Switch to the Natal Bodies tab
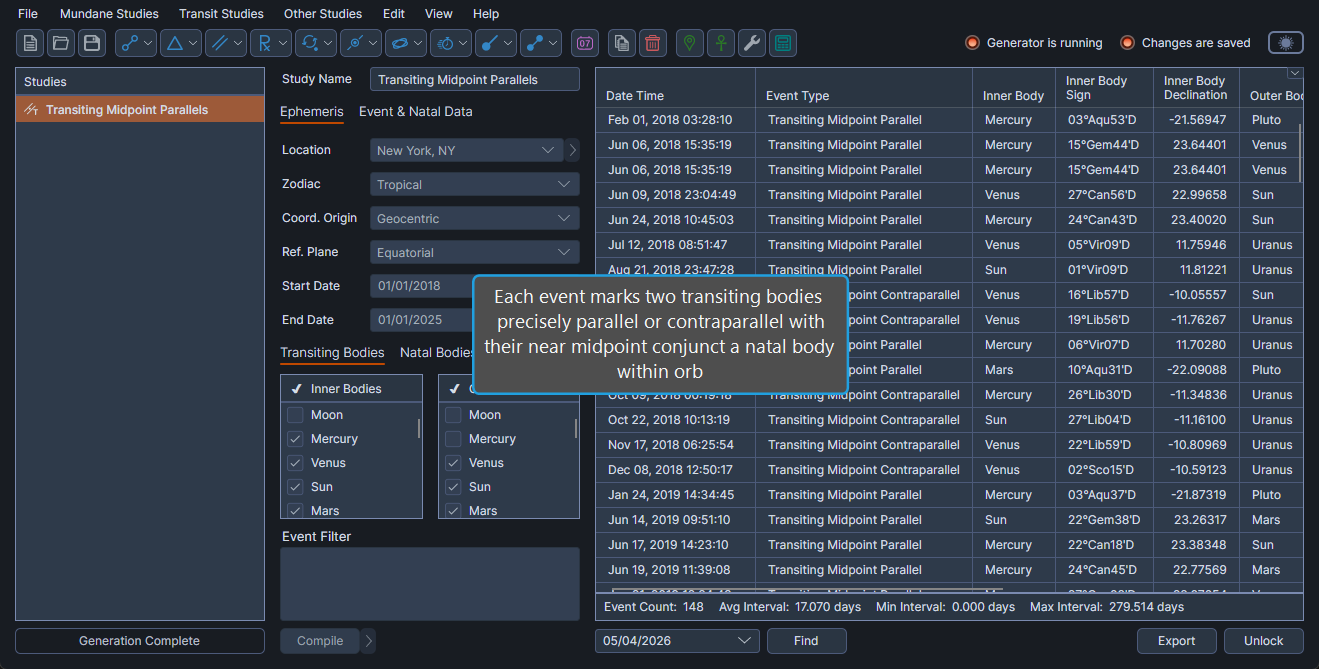Image resolution: width=1319 pixels, height=669 pixels. (x=436, y=353)
